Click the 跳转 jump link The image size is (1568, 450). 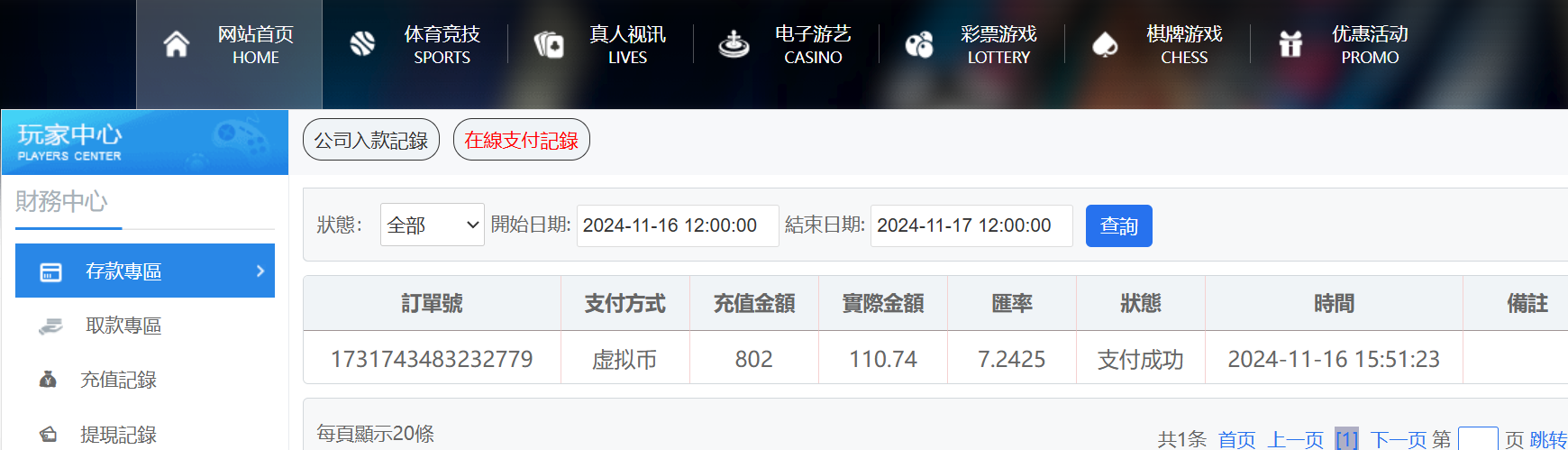(x=1549, y=439)
